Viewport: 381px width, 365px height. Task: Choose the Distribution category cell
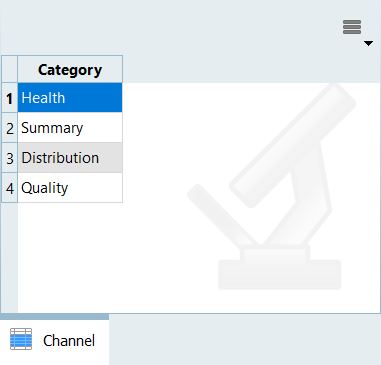point(70,158)
